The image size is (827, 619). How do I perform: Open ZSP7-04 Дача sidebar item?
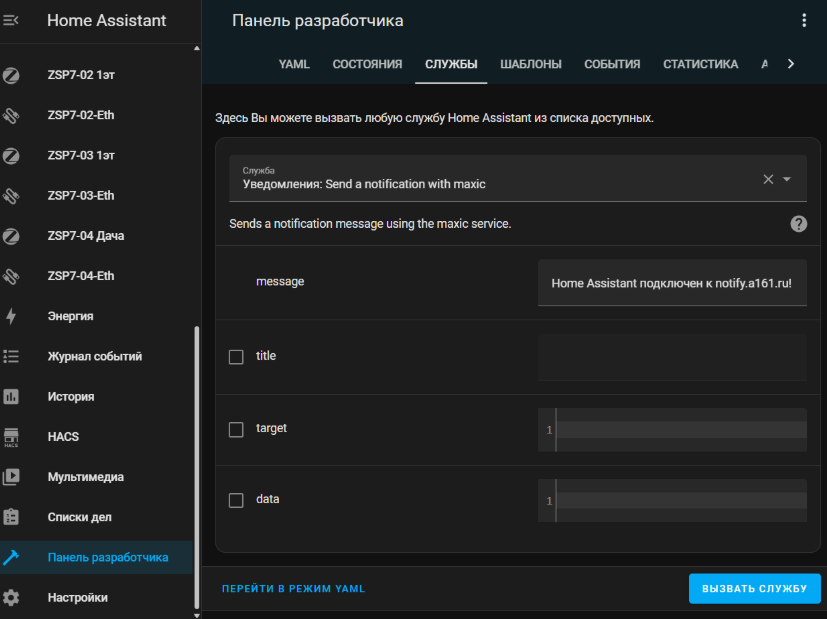(x=98, y=236)
